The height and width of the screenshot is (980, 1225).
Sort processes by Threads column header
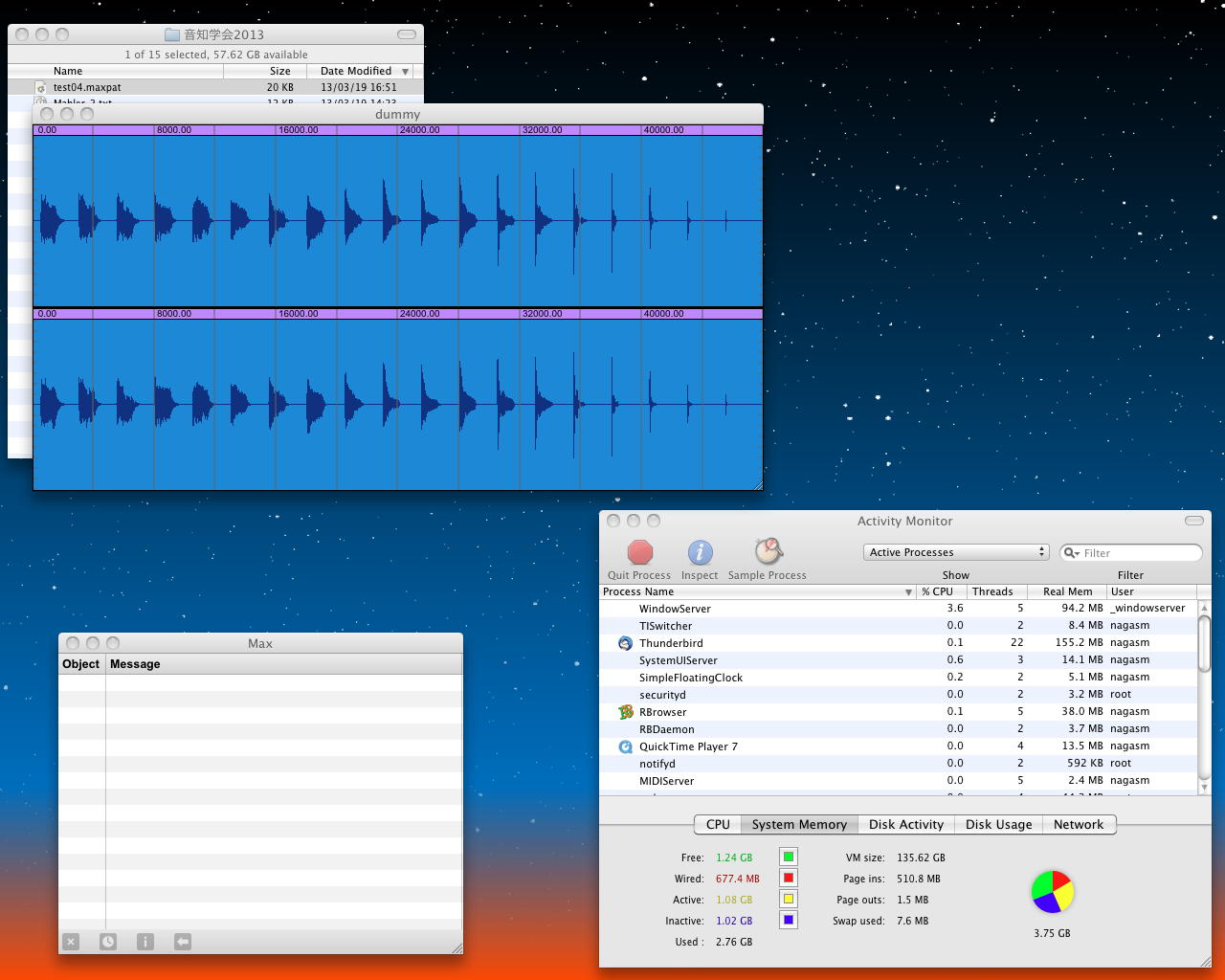(x=992, y=591)
